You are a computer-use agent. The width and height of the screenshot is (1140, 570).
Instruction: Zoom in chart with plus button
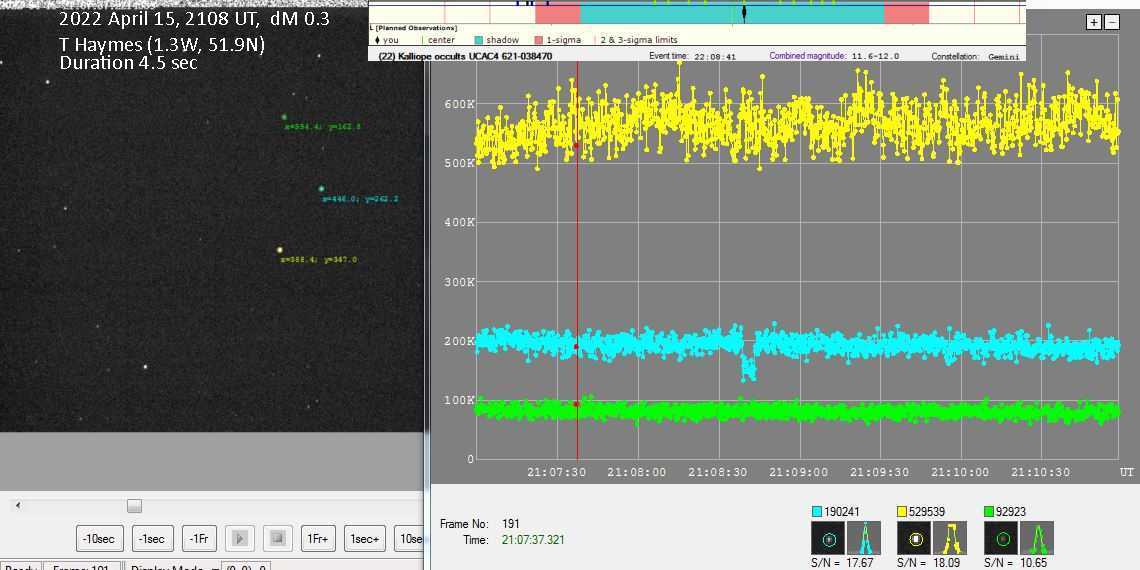1094,22
